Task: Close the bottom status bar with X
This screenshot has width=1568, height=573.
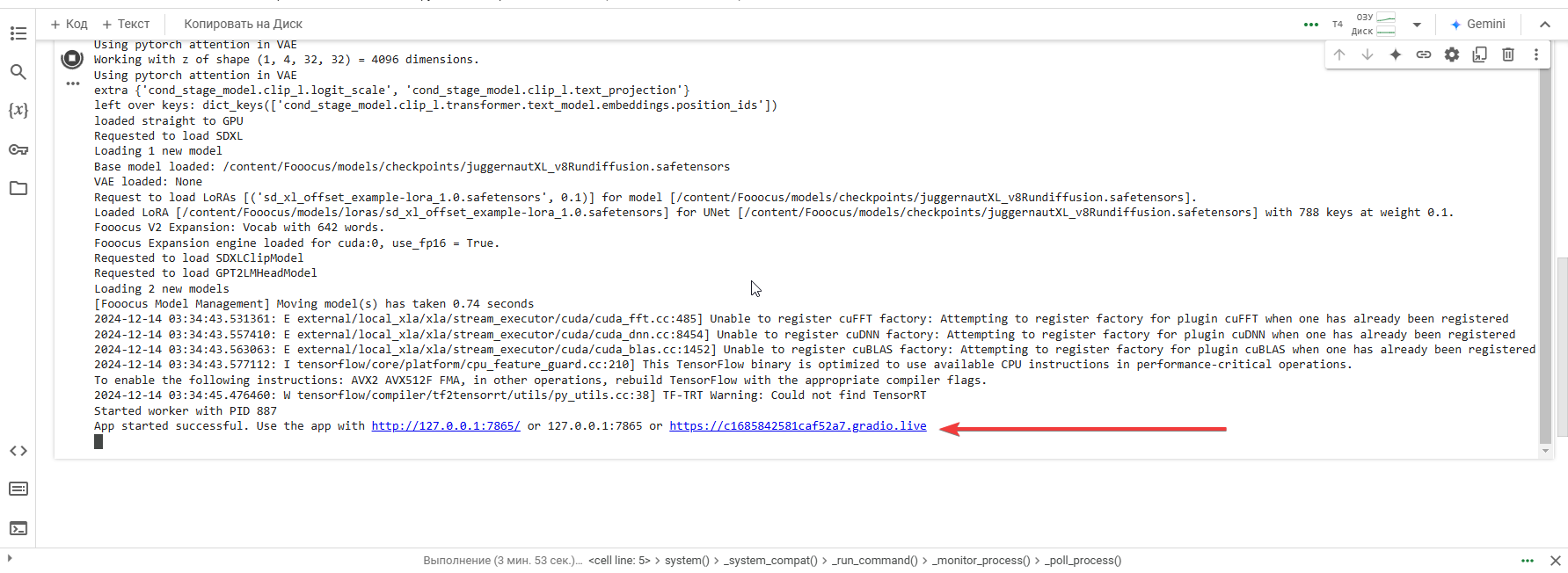Action: 1555,561
